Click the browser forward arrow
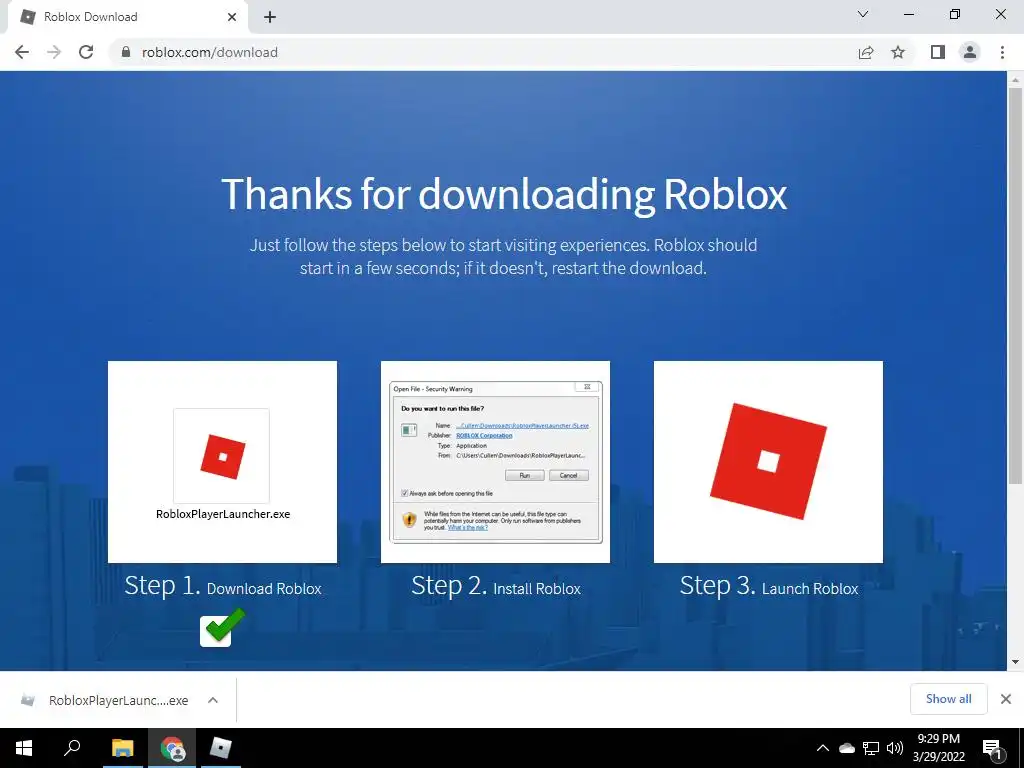 (54, 52)
